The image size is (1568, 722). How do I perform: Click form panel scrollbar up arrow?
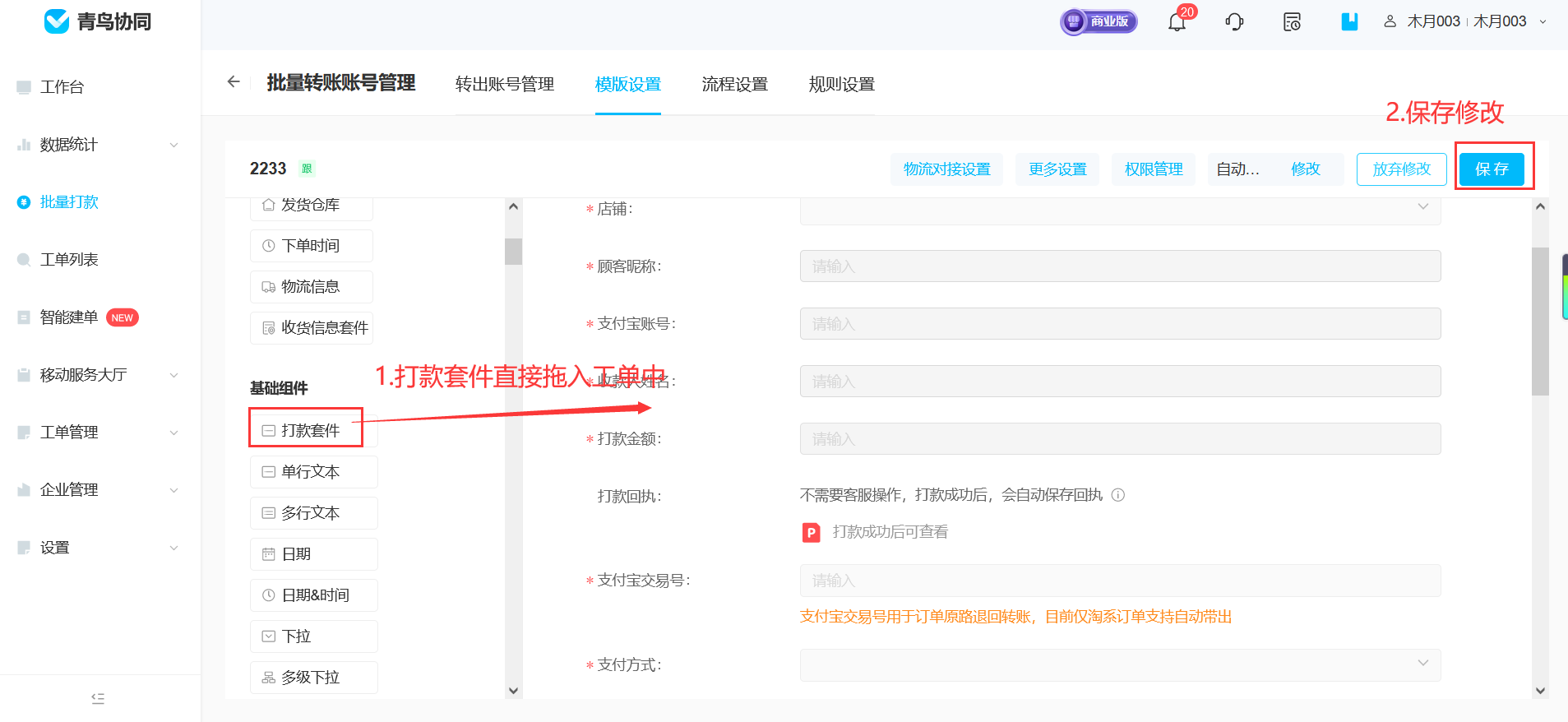(1541, 206)
